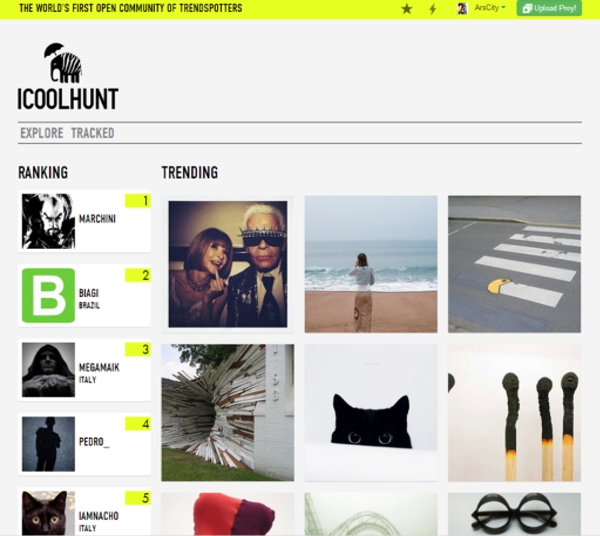Open Iamnacho's black cat avatar
Screen dimensions: 600x536
48,513
